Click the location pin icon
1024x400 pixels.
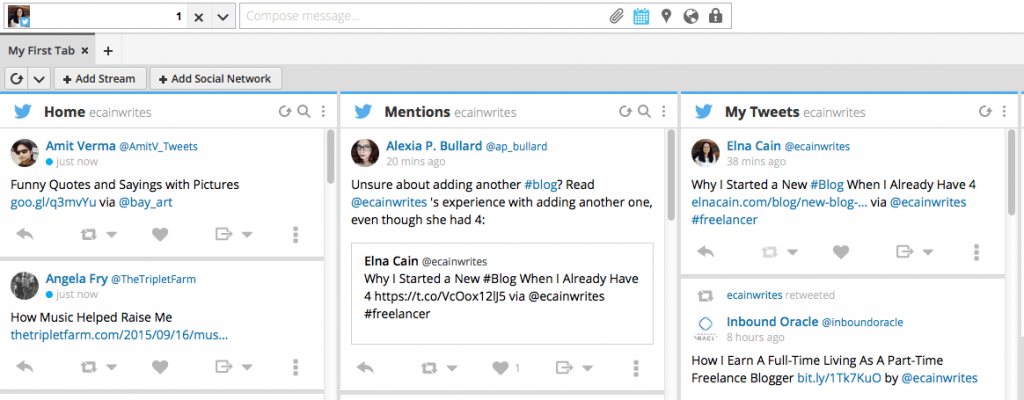click(x=666, y=16)
